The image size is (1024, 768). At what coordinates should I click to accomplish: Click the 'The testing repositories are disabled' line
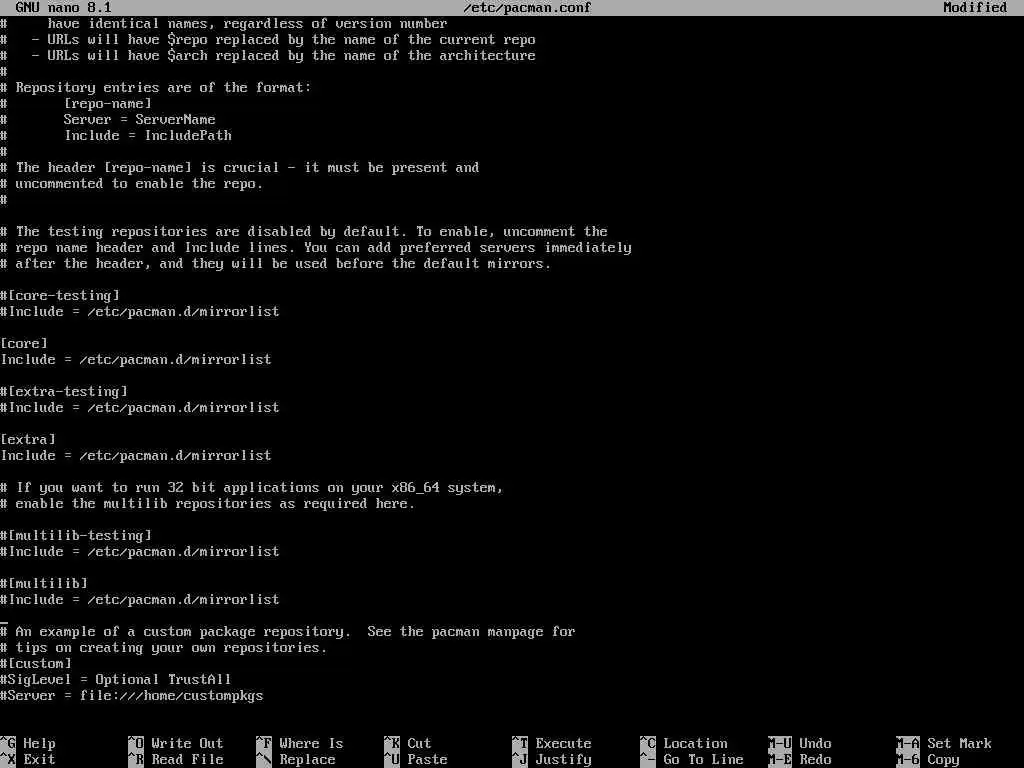(304, 231)
